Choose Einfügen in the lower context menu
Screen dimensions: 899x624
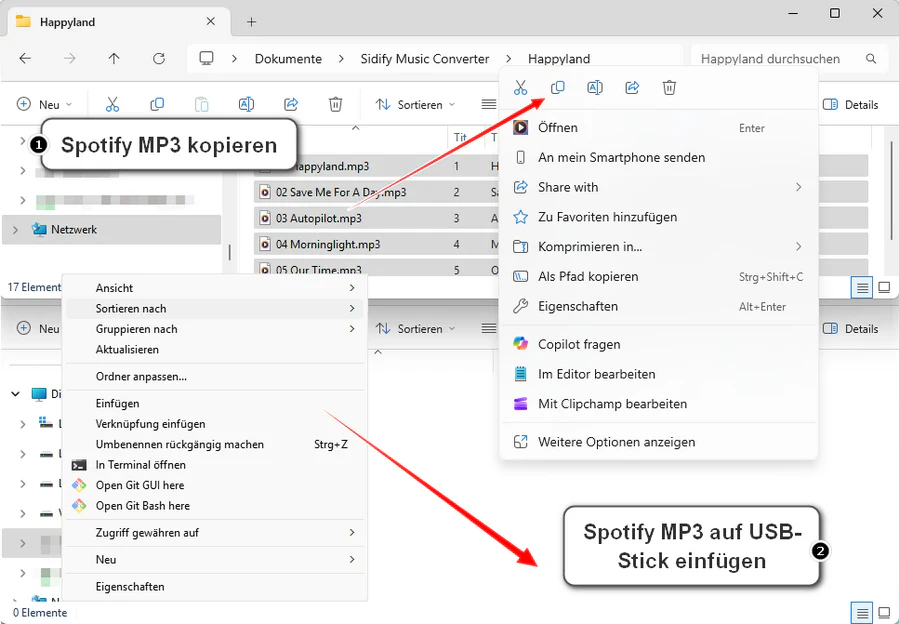click(x=214, y=404)
